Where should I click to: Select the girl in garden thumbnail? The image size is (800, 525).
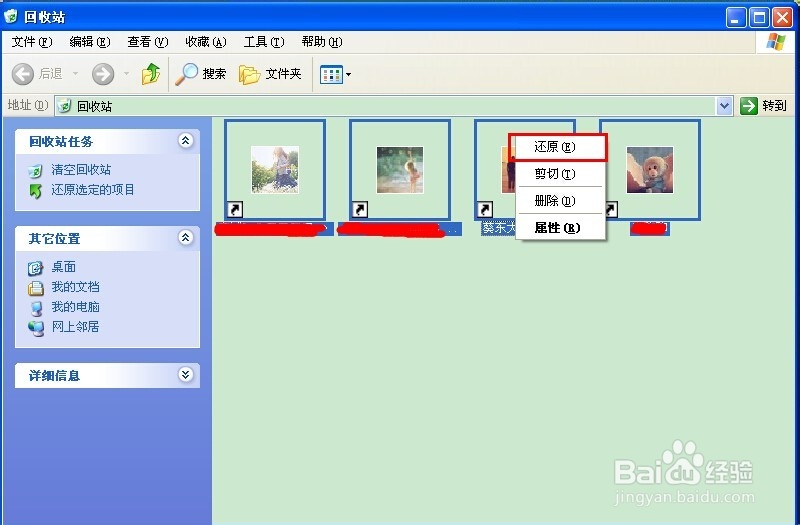275,169
